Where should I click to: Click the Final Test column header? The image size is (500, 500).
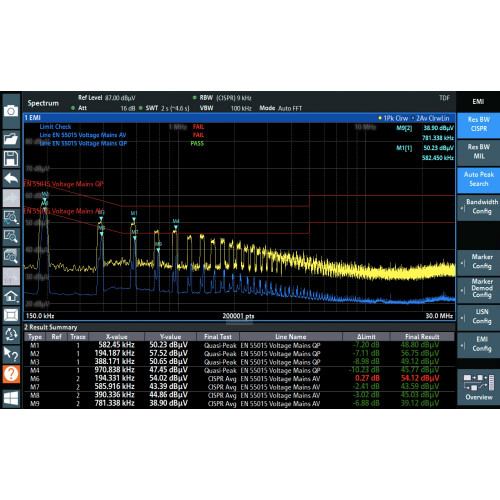pyautogui.click(x=218, y=337)
